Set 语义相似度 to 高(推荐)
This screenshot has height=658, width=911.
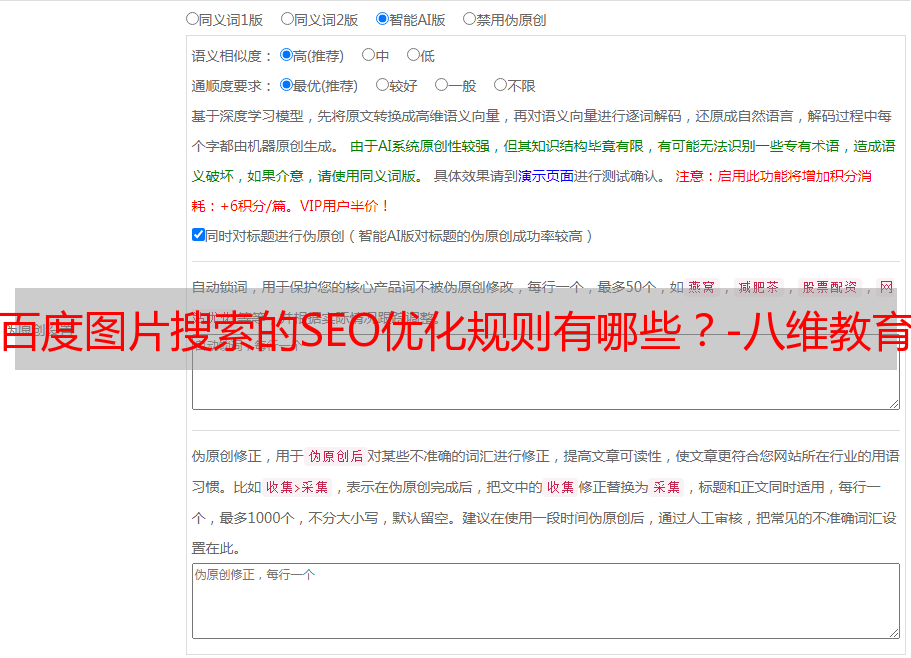click(x=286, y=55)
